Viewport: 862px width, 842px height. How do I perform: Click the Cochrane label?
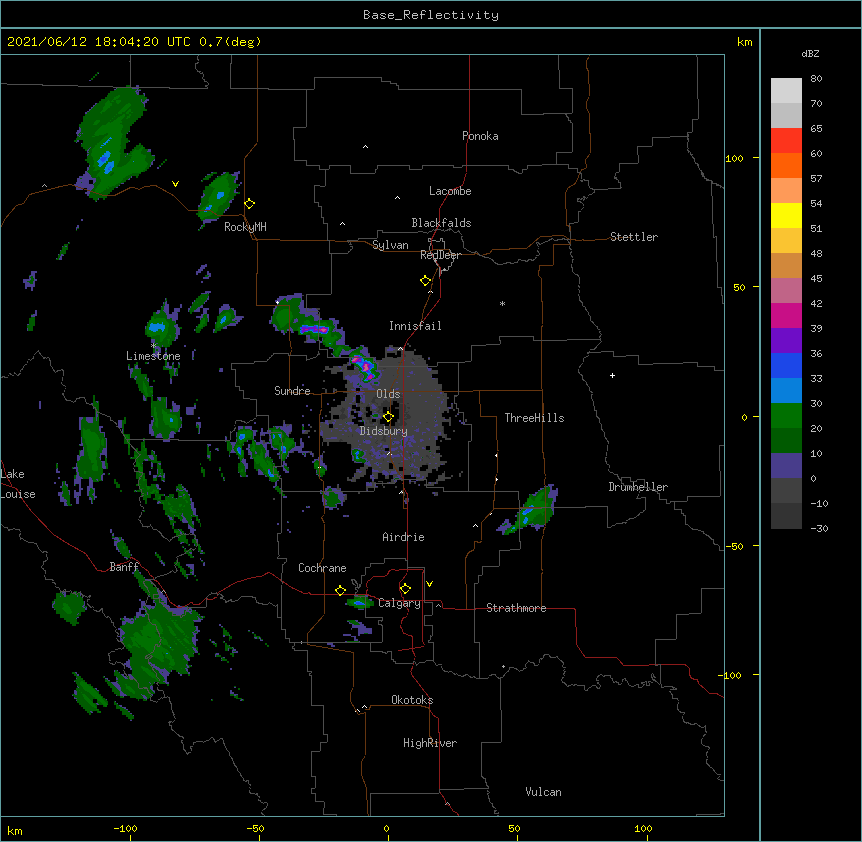(x=322, y=568)
